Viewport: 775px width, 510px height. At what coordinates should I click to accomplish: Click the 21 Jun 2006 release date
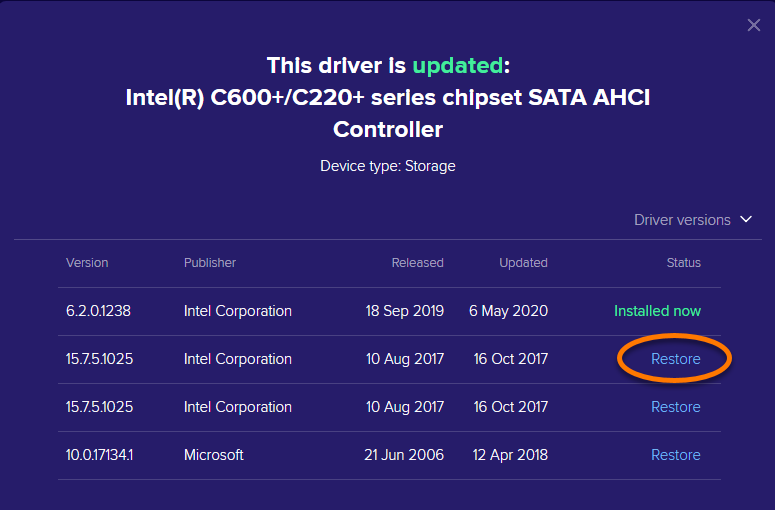[405, 455]
